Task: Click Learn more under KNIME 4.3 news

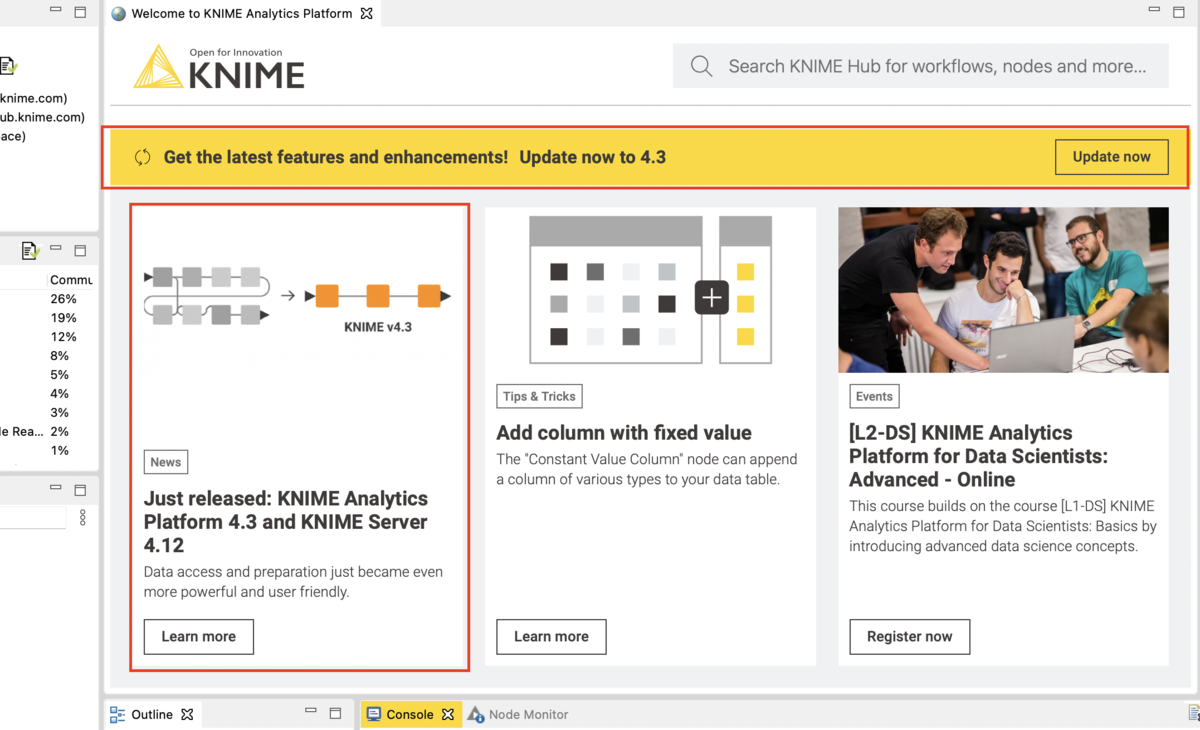Action: pos(199,637)
